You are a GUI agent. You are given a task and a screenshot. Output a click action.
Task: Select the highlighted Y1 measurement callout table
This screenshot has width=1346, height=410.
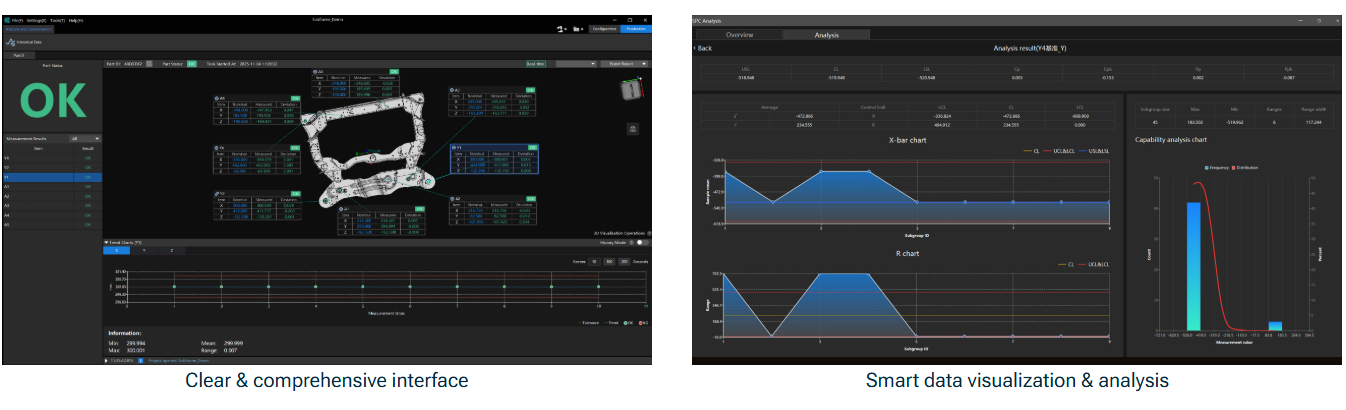pyautogui.click(x=494, y=158)
